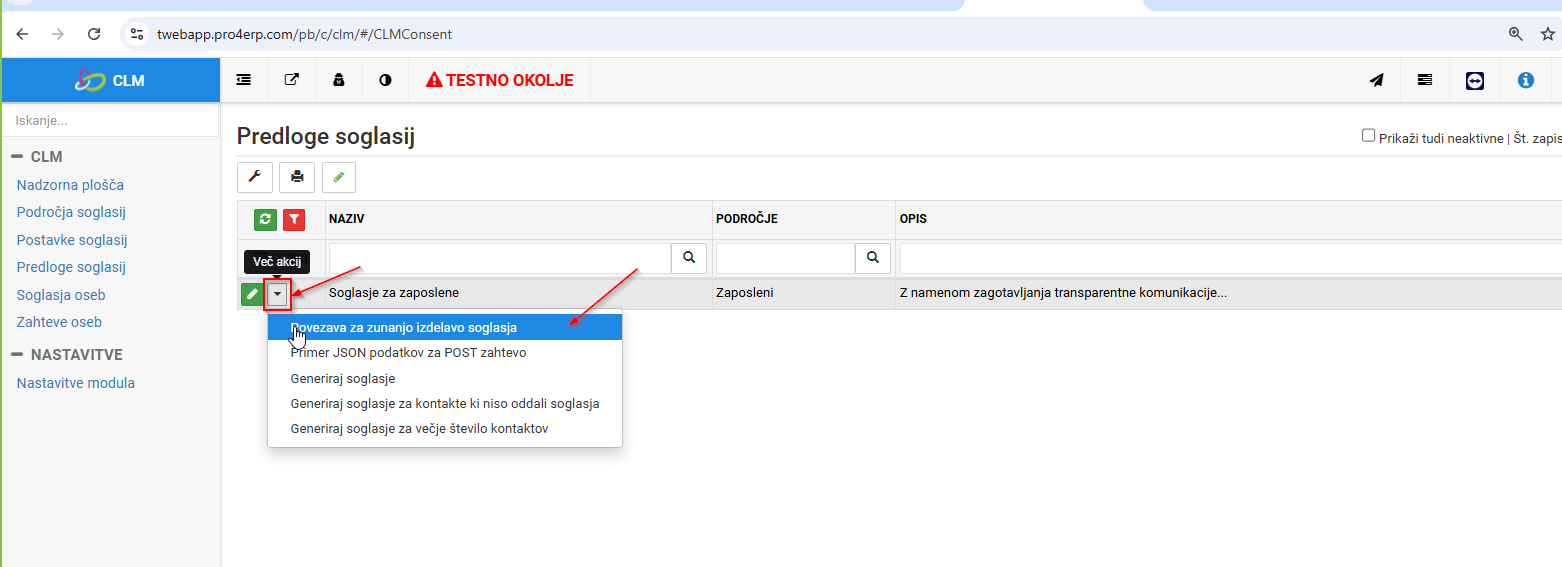Click the lock icon in top toolbar
Viewport: 1562px width, 567px height.
pos(339,80)
